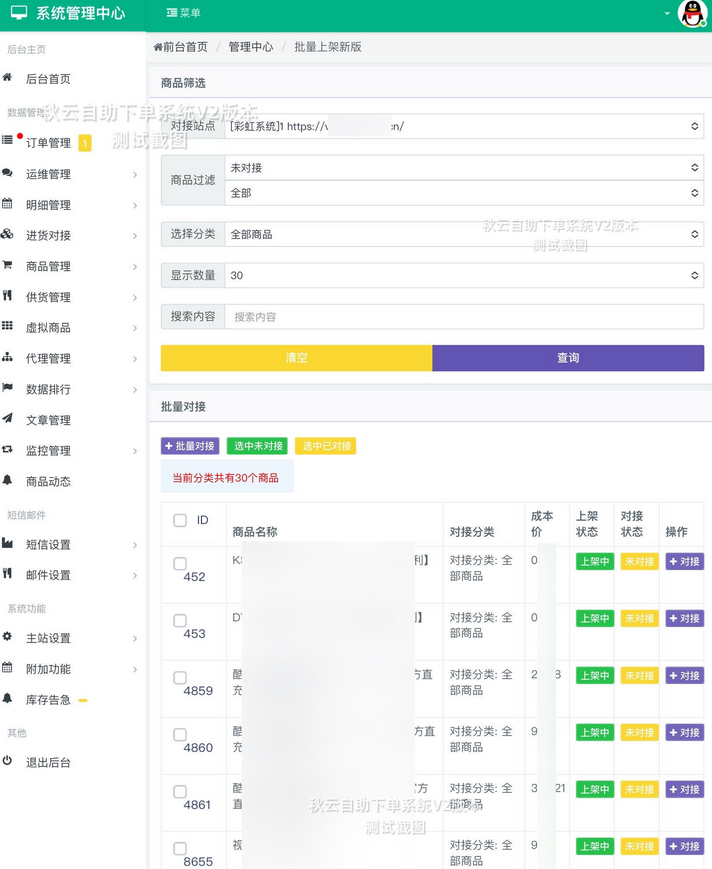Click the 上架中 status badge for 453
This screenshot has height=869, width=712.
pos(595,618)
